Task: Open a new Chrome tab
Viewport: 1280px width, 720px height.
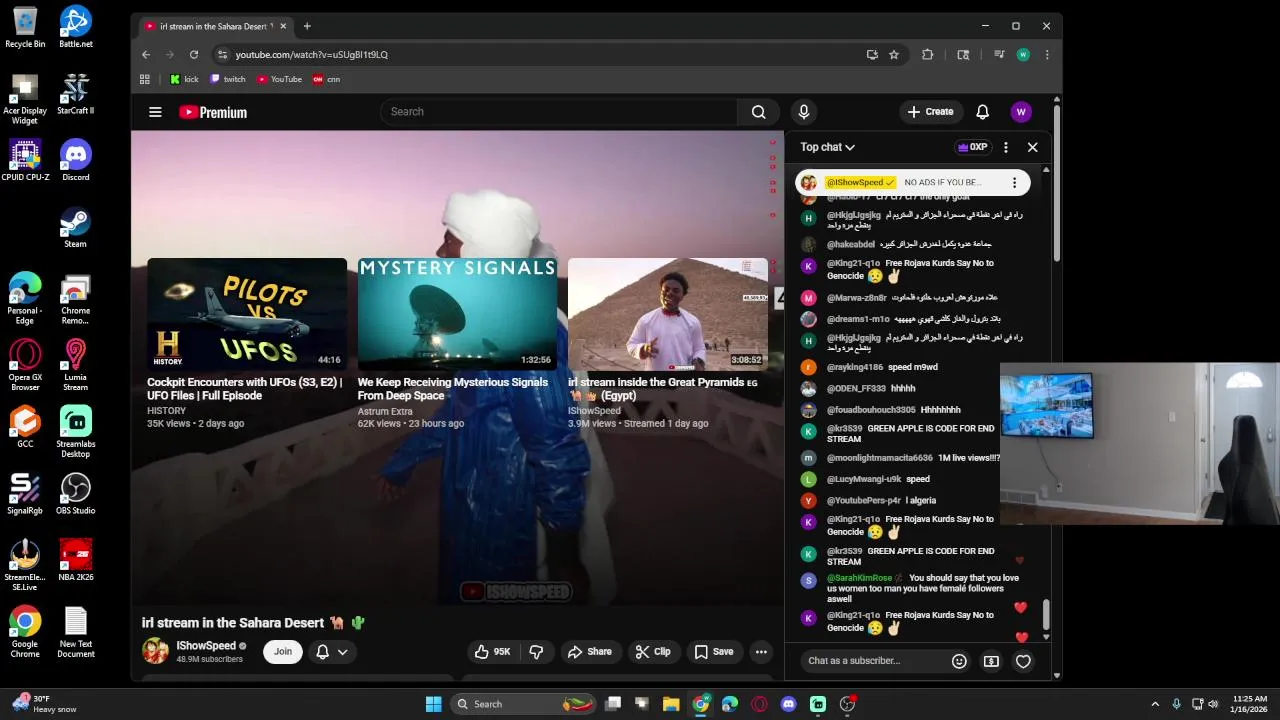Action: pyautogui.click(x=307, y=26)
